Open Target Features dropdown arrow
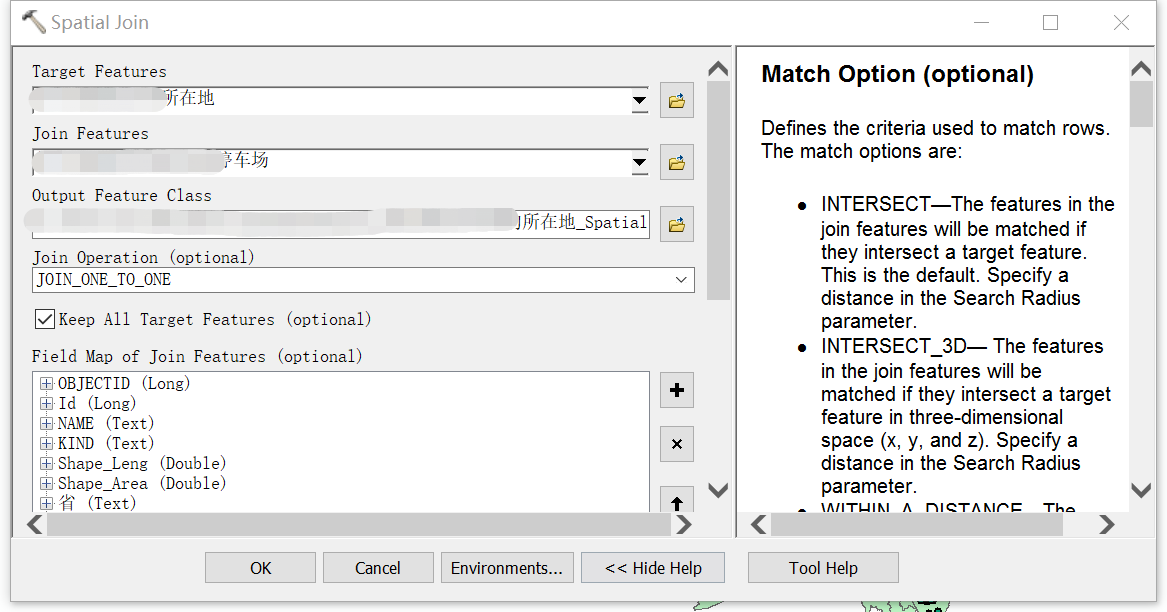1167x612 pixels. tap(639, 101)
